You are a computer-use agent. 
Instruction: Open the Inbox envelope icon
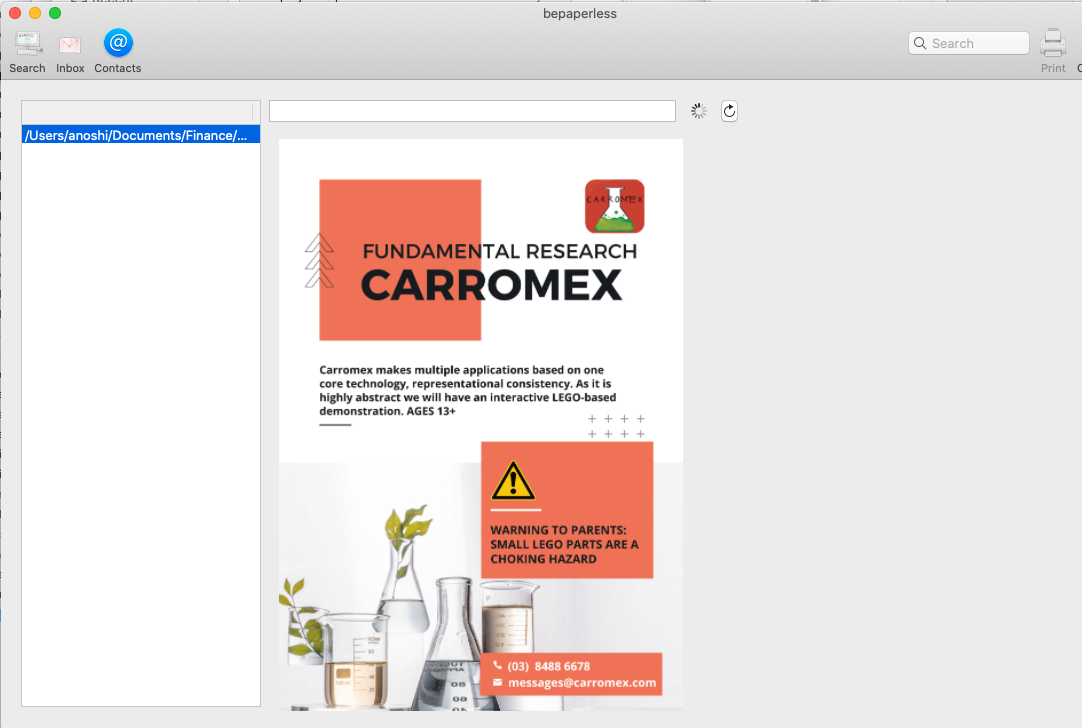(70, 45)
